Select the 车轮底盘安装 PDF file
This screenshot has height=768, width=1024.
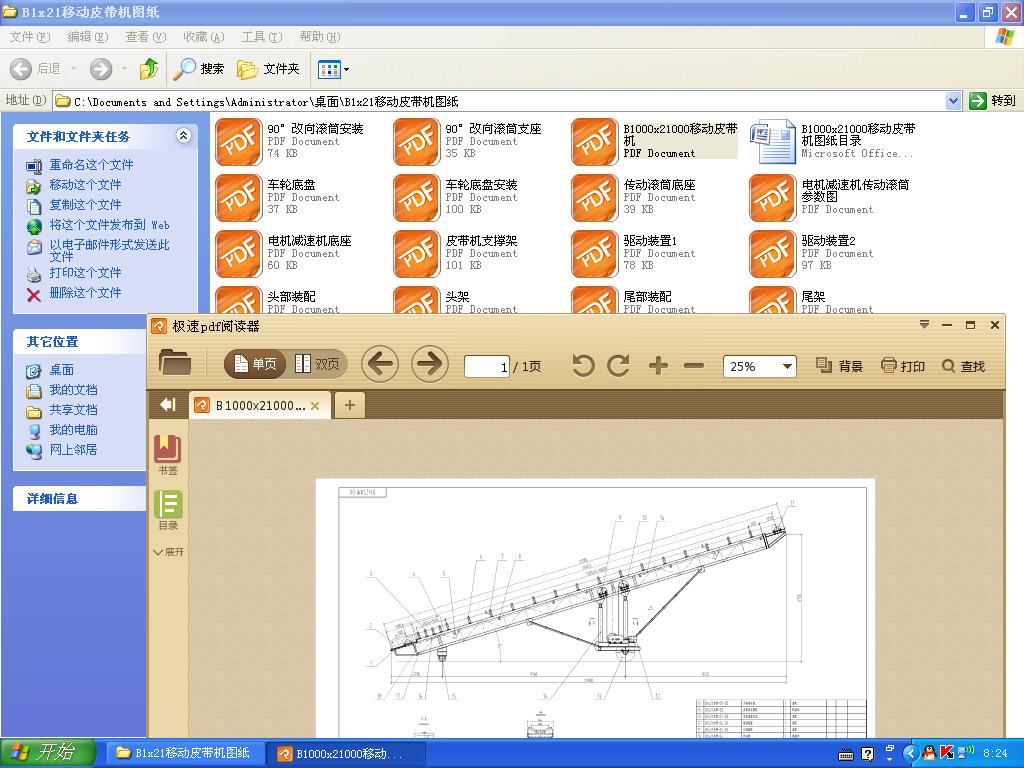[x=457, y=197]
